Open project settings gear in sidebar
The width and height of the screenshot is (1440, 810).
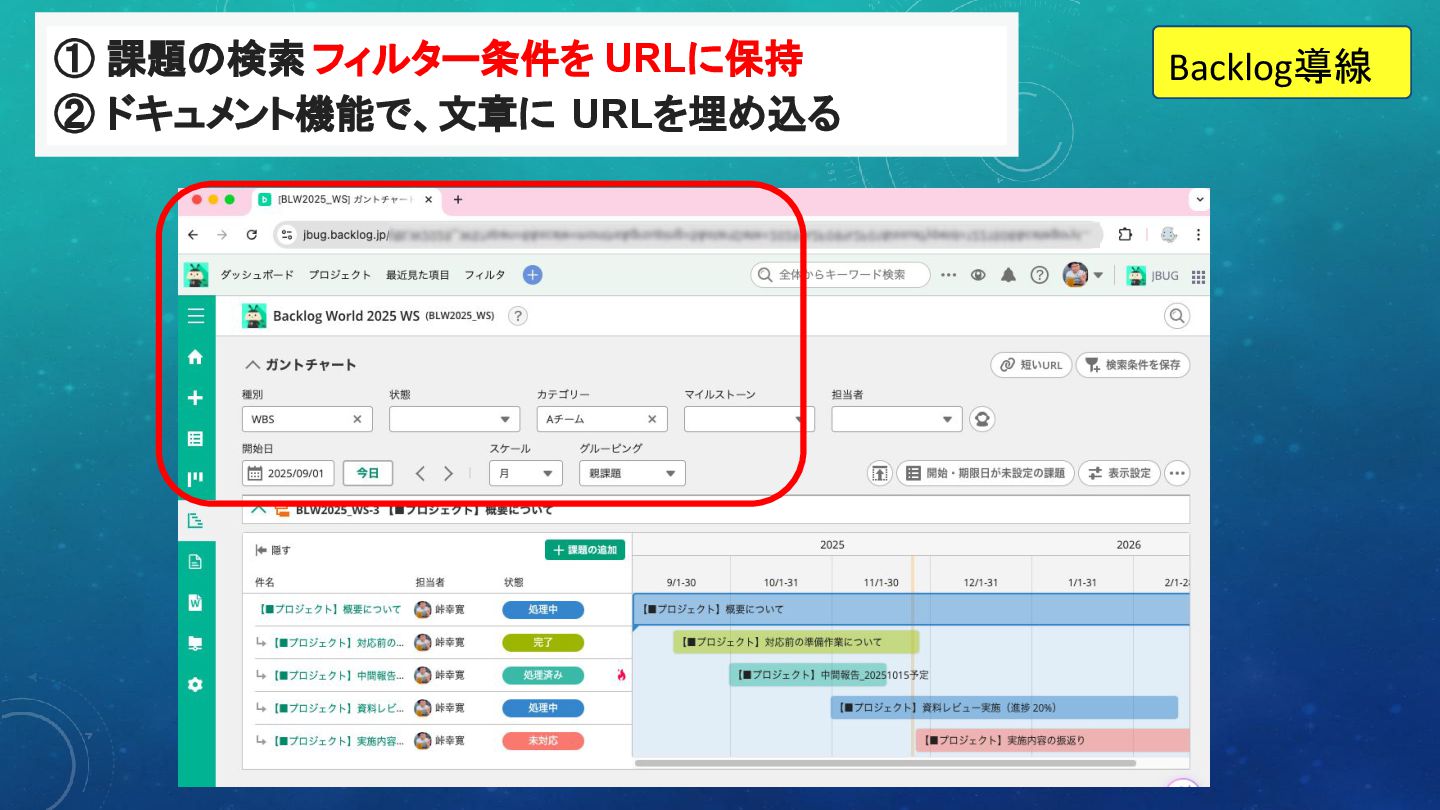pyautogui.click(x=196, y=684)
